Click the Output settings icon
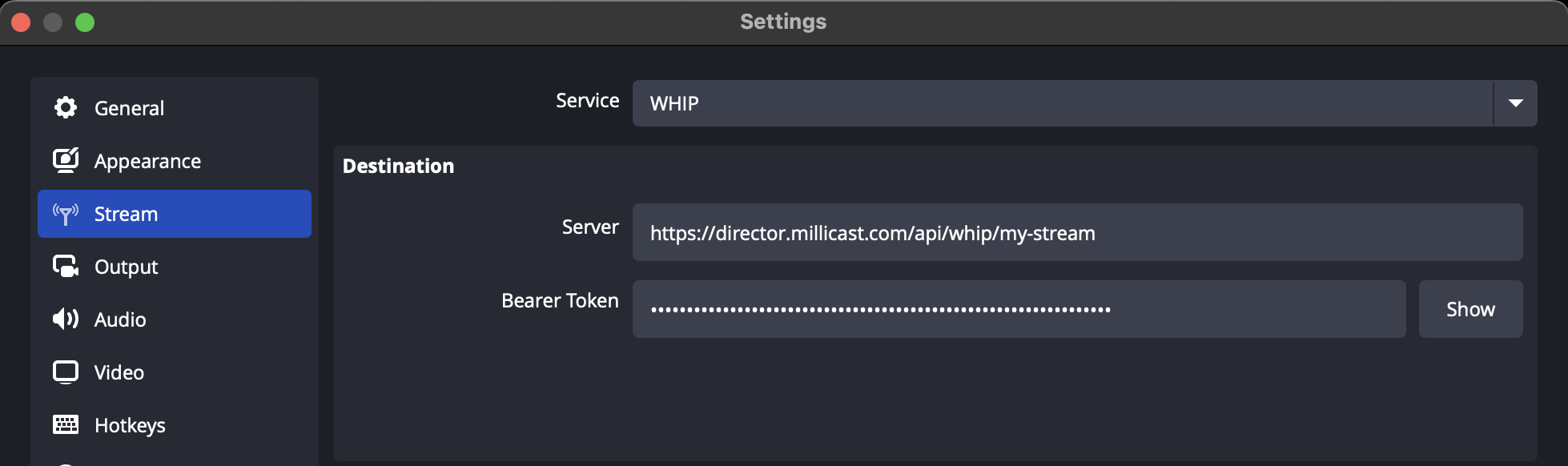Viewport: 1568px width, 466px height. (66, 266)
